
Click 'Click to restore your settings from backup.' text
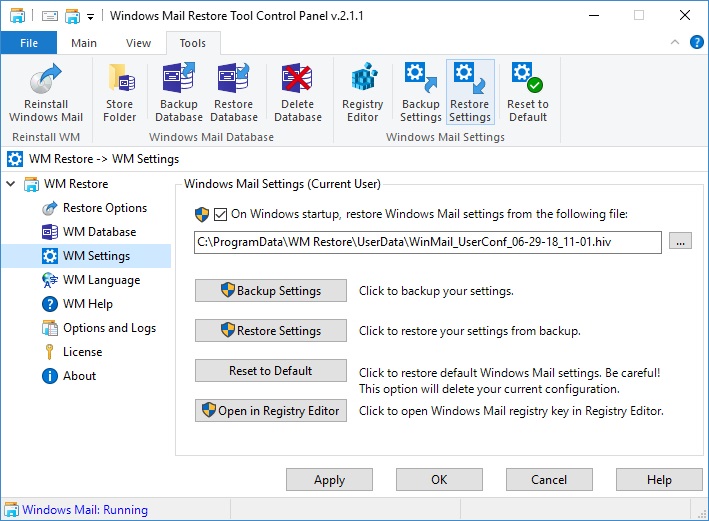pyautogui.click(x=470, y=331)
